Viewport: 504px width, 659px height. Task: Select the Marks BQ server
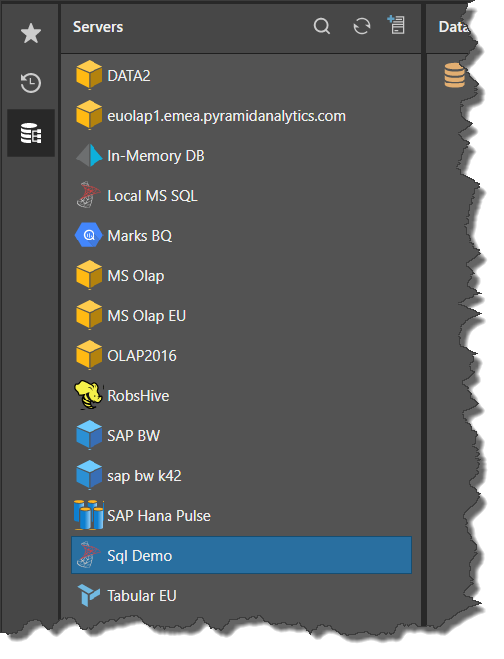point(241,235)
